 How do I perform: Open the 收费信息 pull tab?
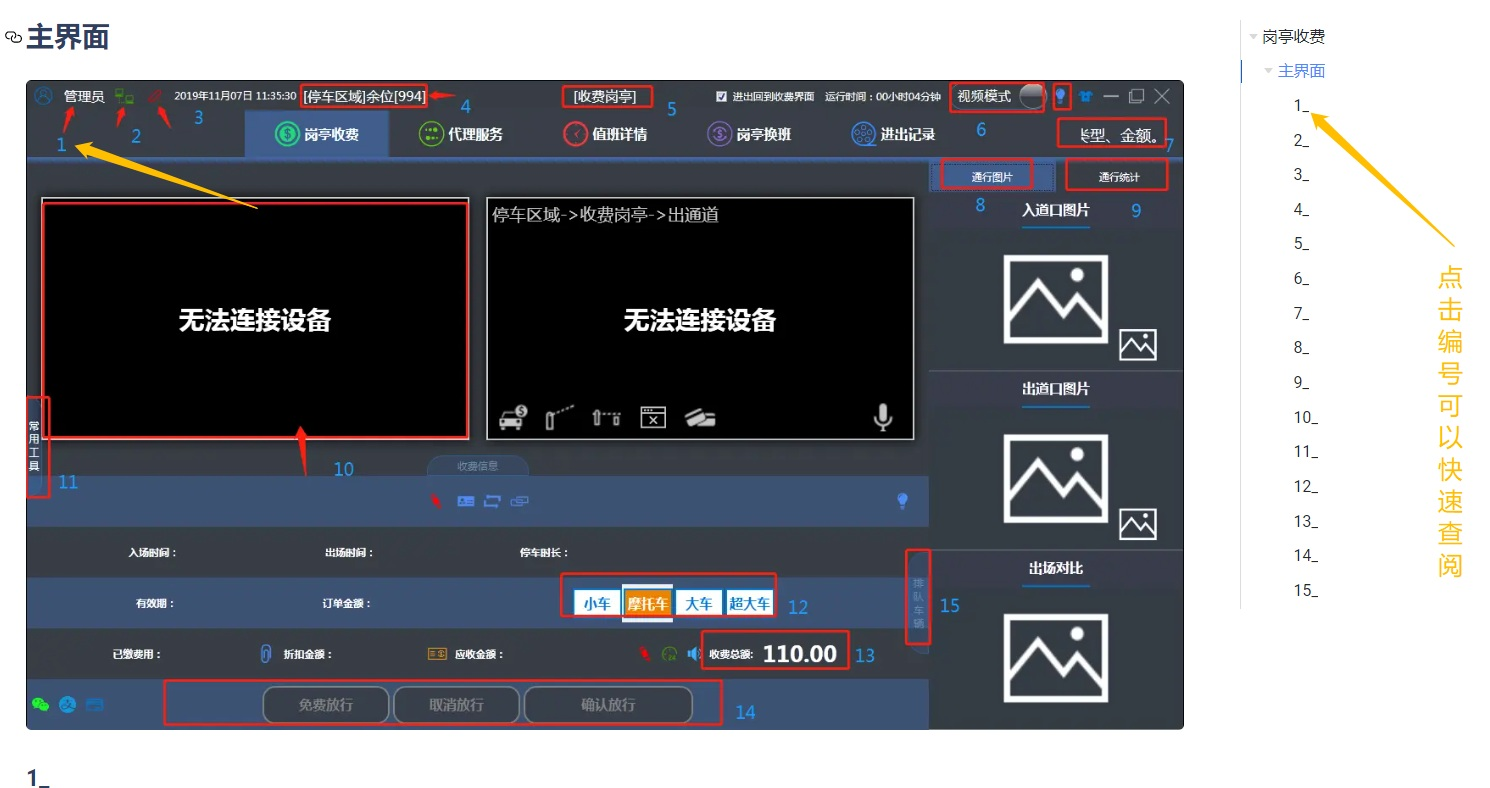point(478,466)
